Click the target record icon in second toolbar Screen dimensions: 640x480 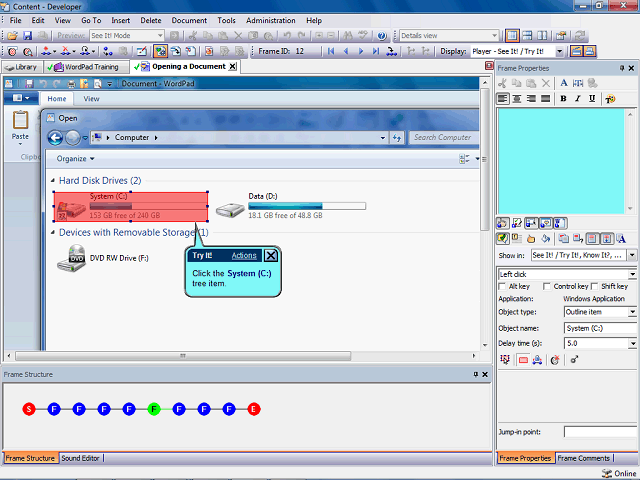click(12, 51)
